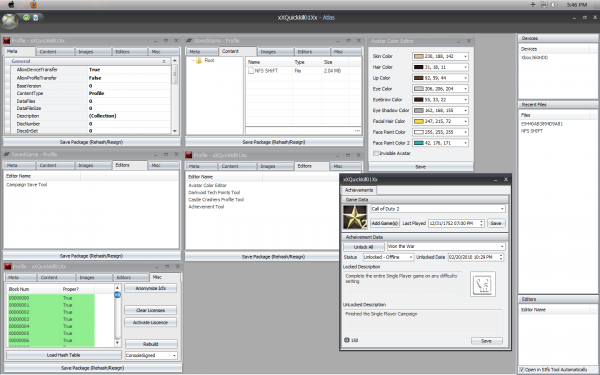Click the title icon of the SavedGame window with NFS SHIFT
The height and width of the screenshot is (375, 600).
coord(189,41)
